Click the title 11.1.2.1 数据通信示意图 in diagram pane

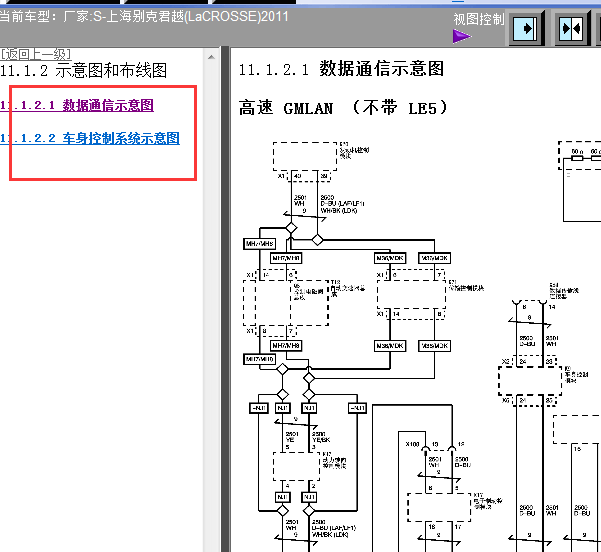tap(341, 69)
